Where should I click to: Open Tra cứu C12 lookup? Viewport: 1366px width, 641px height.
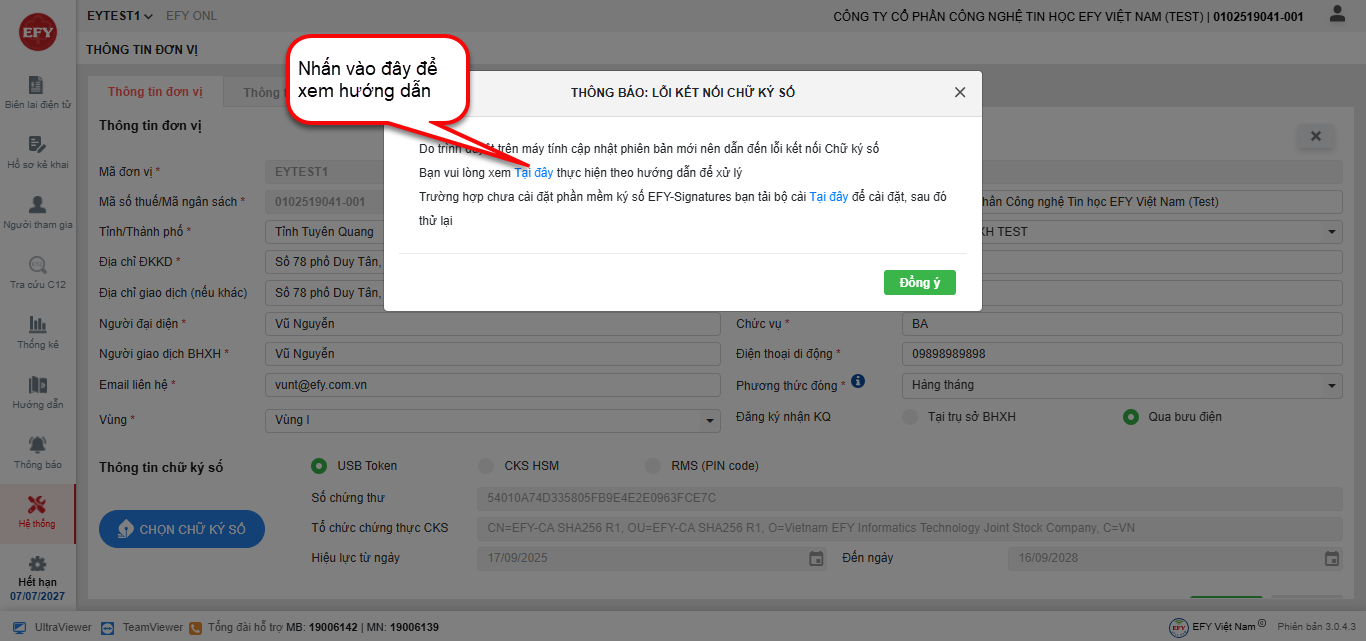pyautogui.click(x=37, y=272)
